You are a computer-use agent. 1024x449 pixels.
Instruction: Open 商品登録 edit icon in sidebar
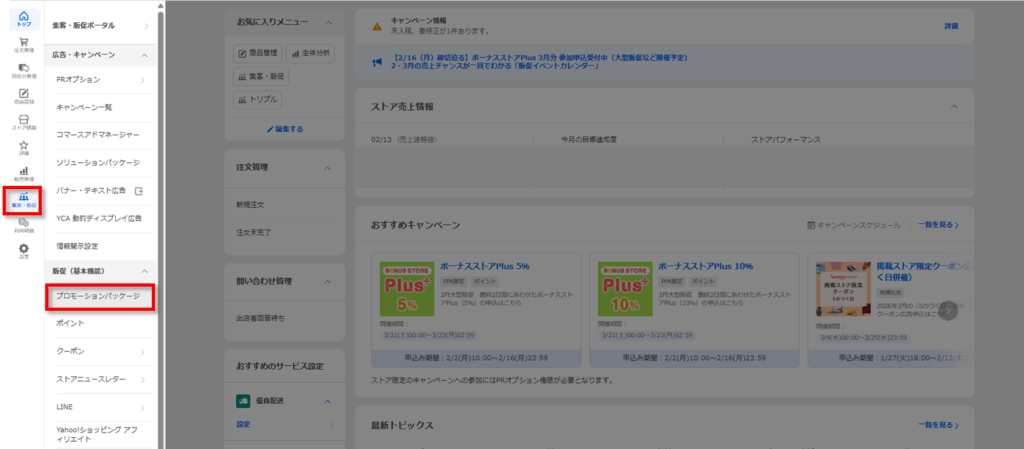point(24,95)
